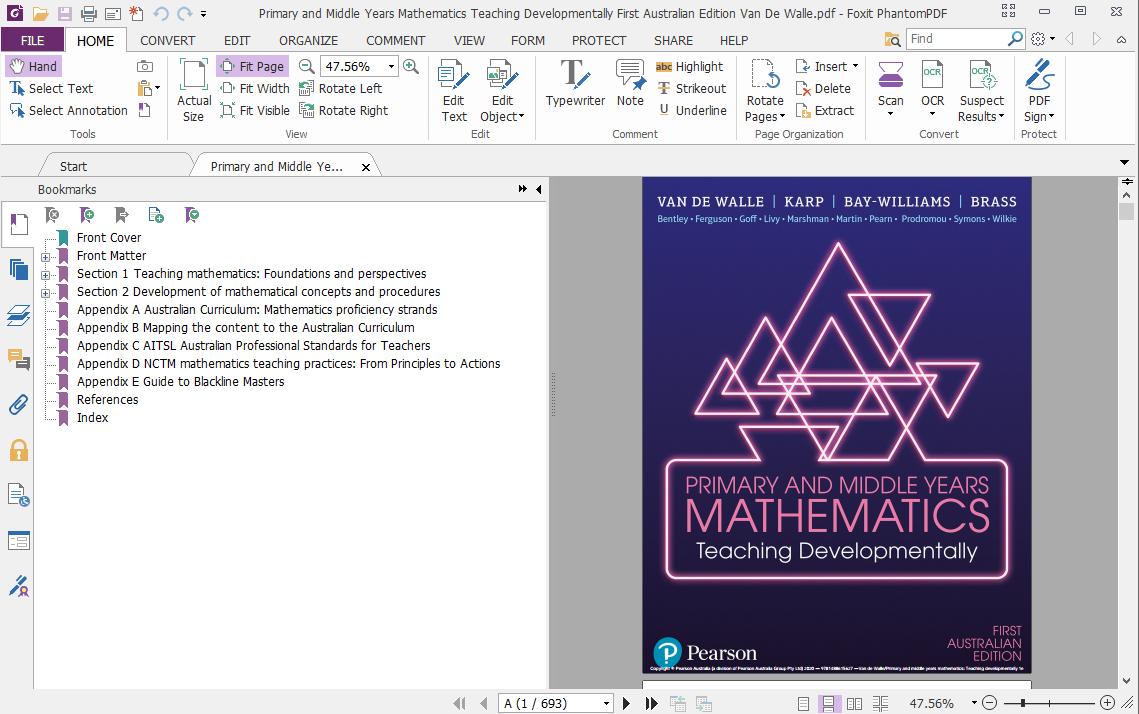
Task: Switch to the ORGANIZE ribbon tab
Action: click(308, 41)
